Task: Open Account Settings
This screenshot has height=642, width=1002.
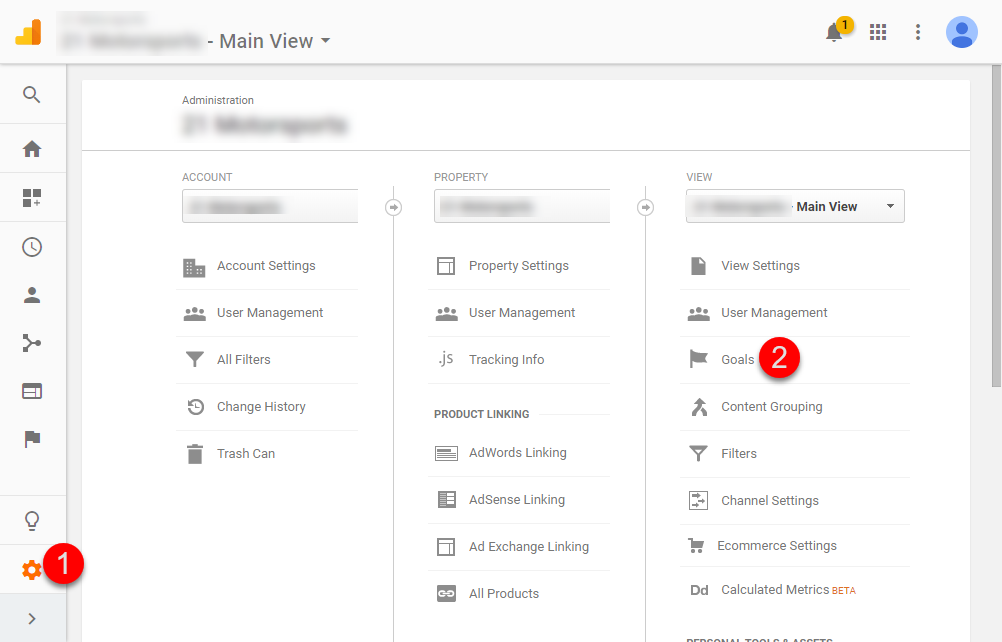Action: [x=266, y=266]
